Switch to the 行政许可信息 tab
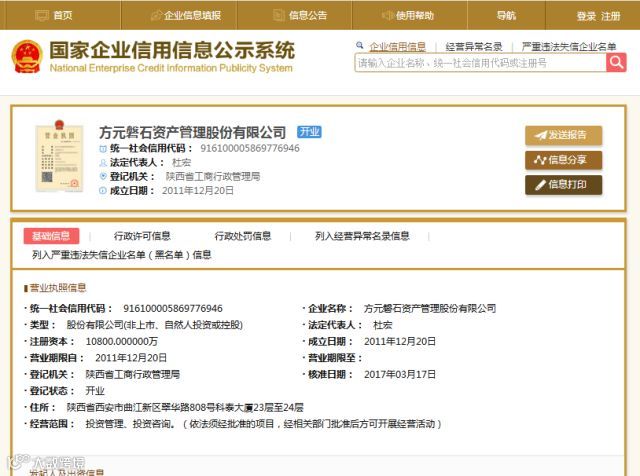 coord(142,236)
